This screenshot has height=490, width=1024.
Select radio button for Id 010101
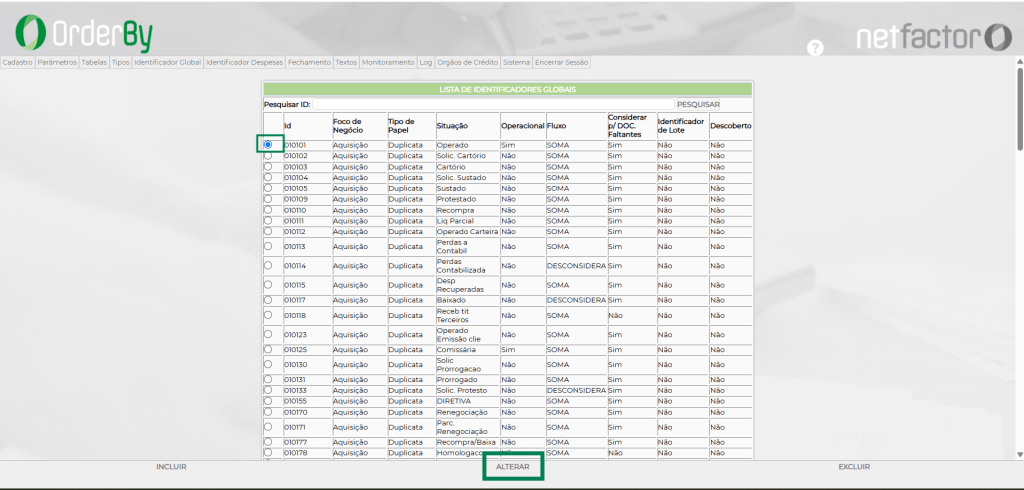pyautogui.click(x=268, y=144)
